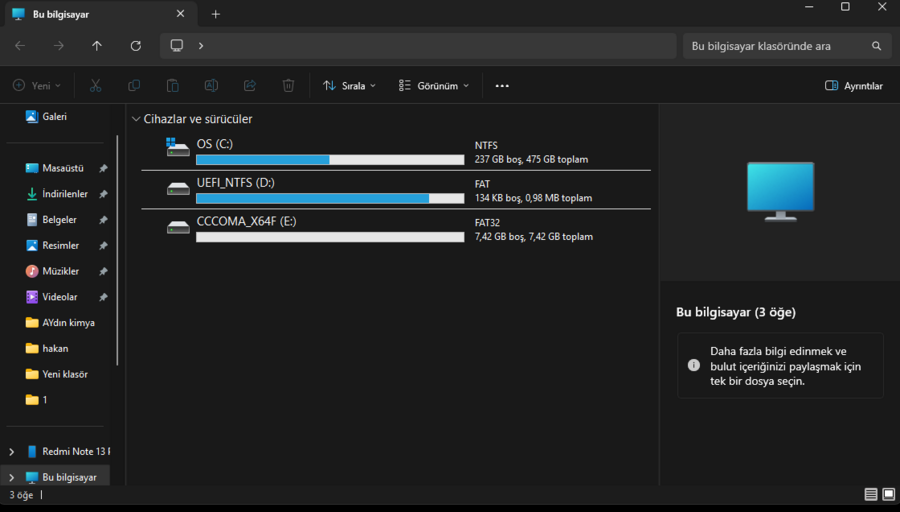900x512 pixels.
Task: Click the Share icon in toolbar
Action: click(x=250, y=86)
